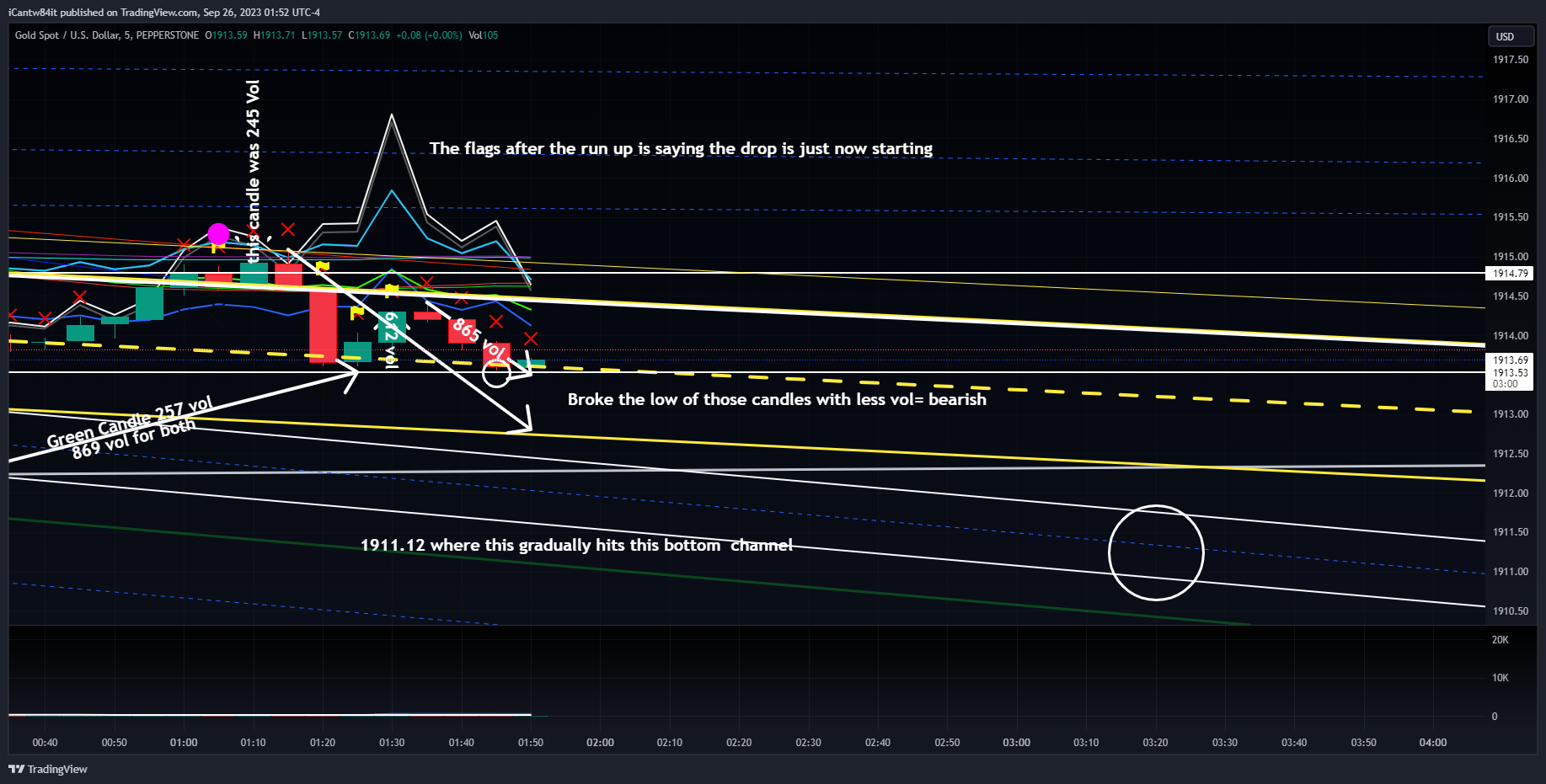
Task: Click the low value 'L1913.57' in legend
Action: 322,35
